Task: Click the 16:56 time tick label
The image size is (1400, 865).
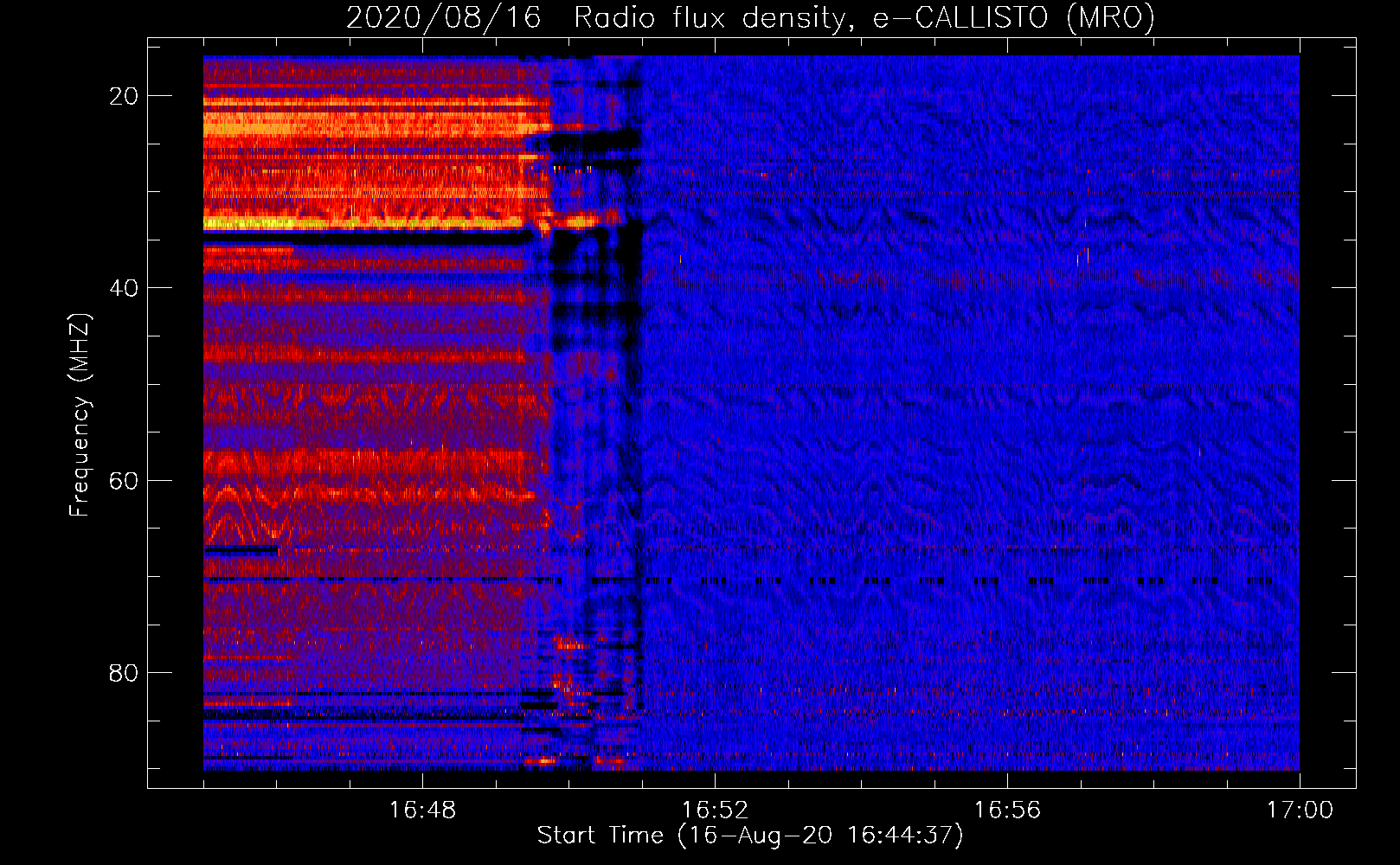Action: coord(1007,811)
